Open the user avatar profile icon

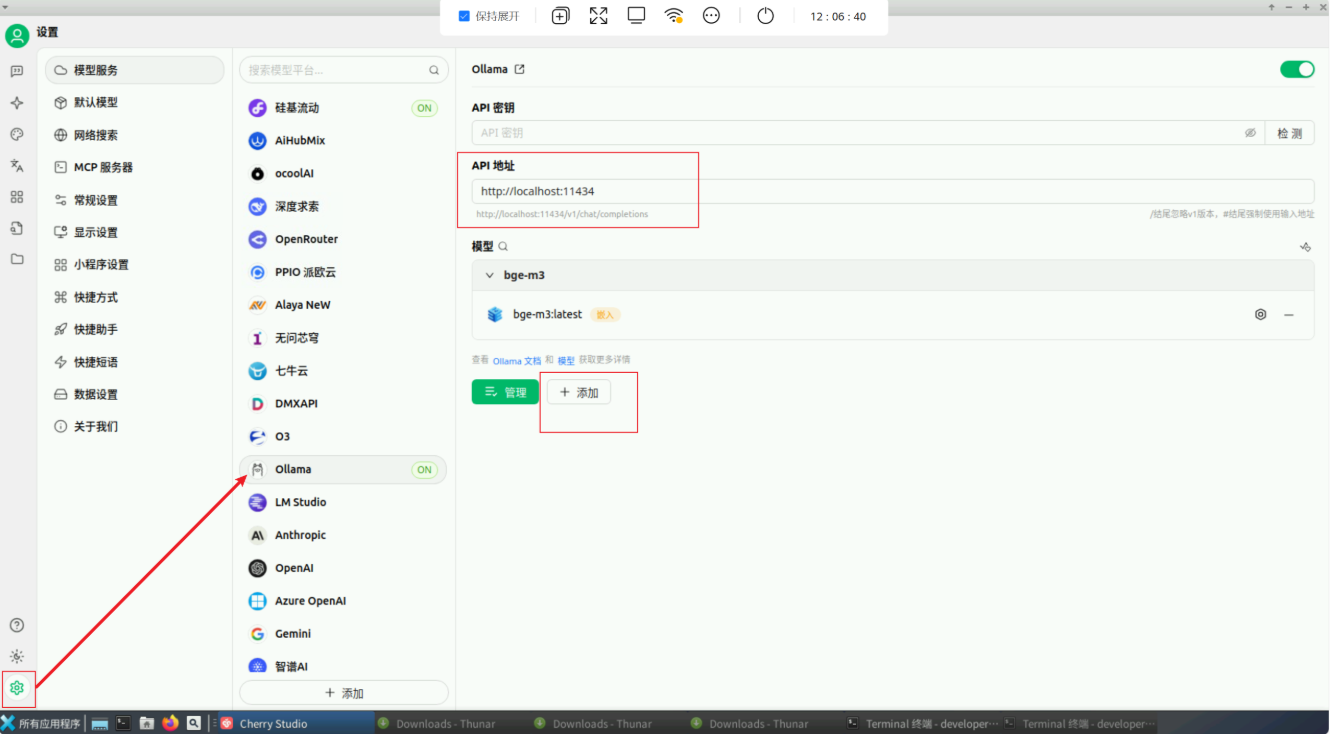coord(16,36)
